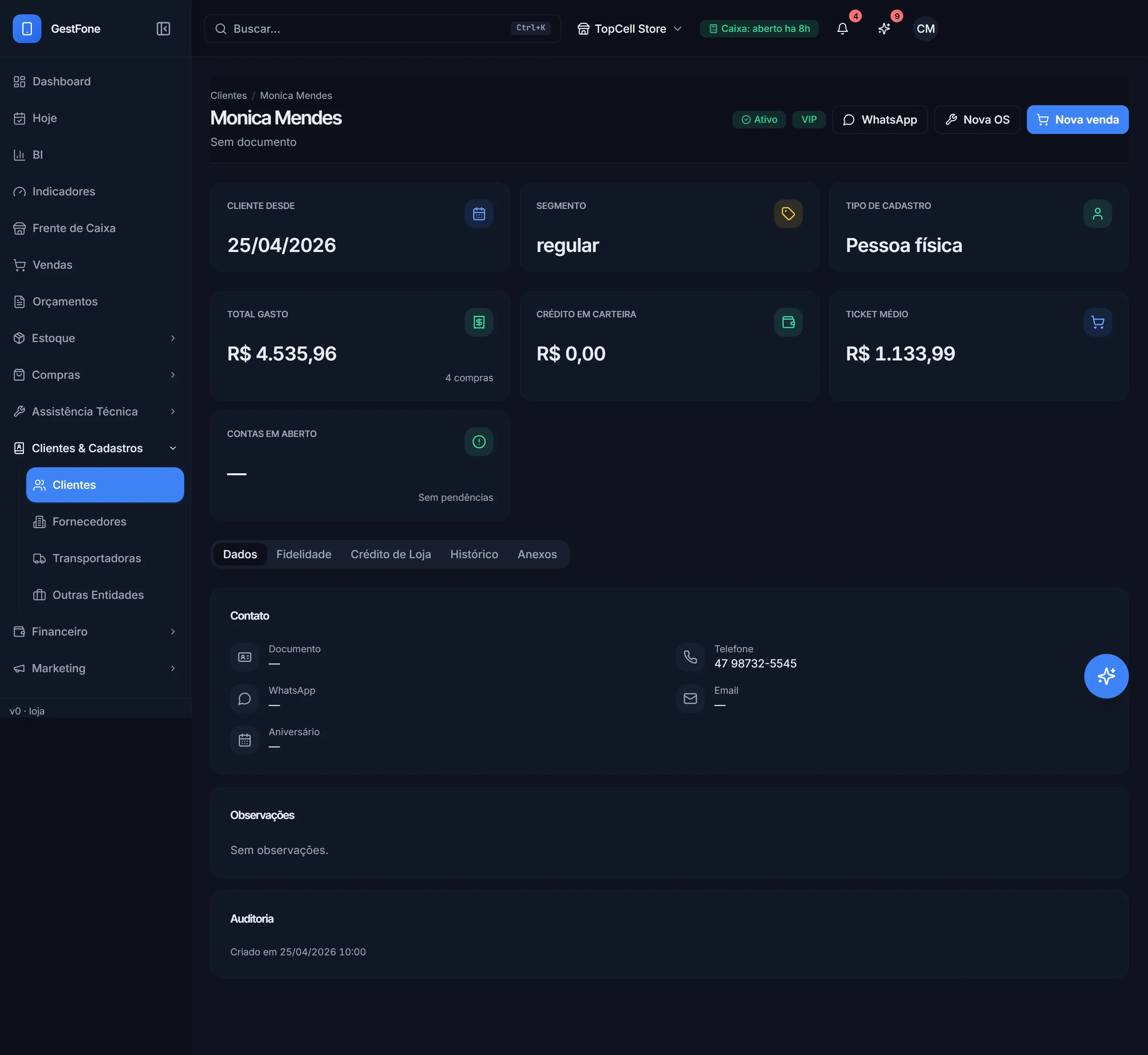Click the Documento ID card icon

pos(244,657)
